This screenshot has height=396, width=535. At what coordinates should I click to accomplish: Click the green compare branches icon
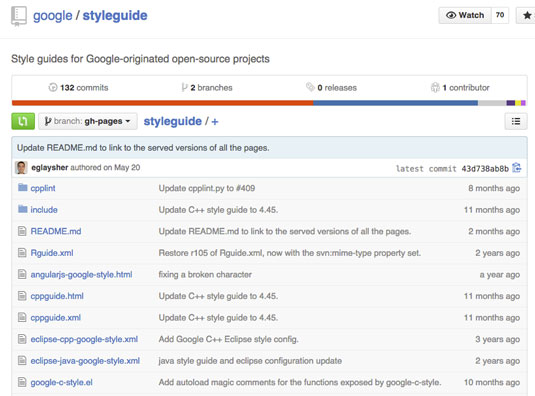coord(23,121)
